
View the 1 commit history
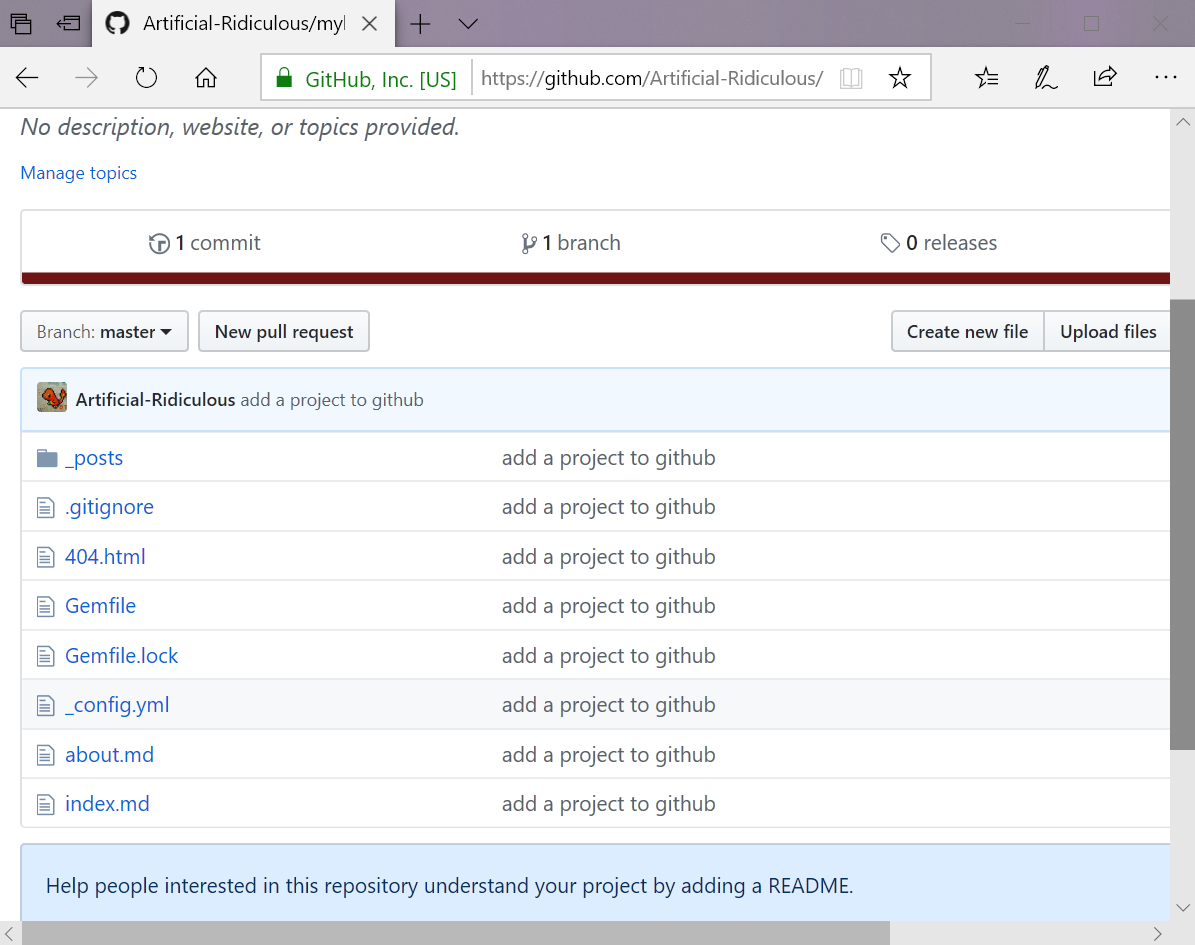click(x=204, y=243)
